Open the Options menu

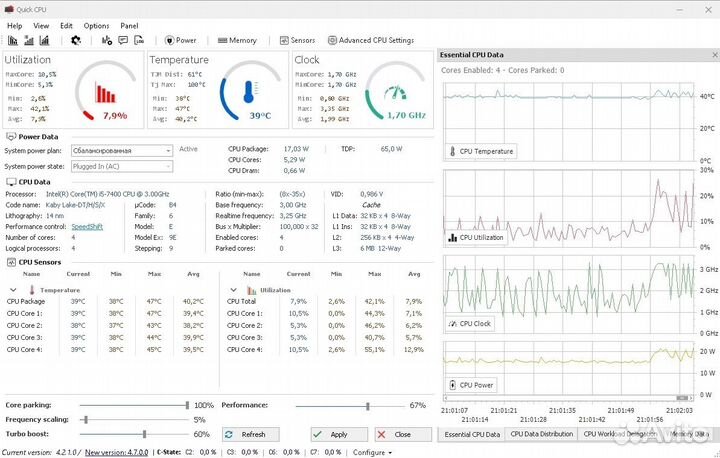click(97, 25)
